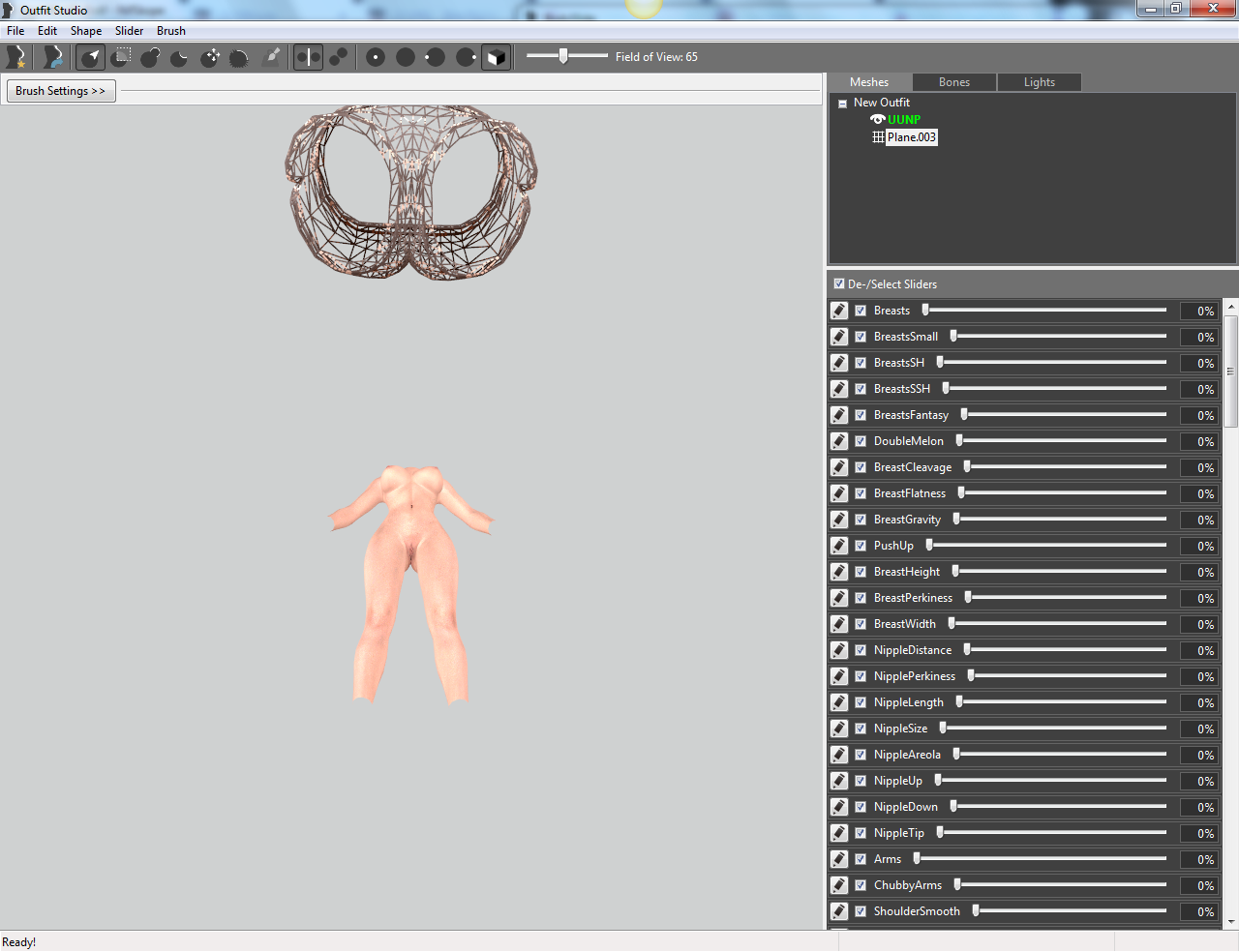Choose the Mask brush tool

tap(121, 57)
